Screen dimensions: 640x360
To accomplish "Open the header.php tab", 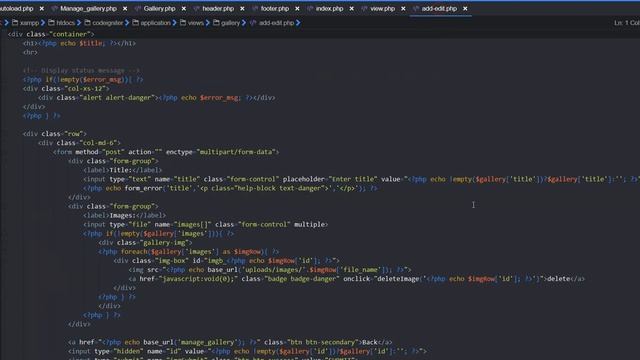I will (x=218, y=9).
